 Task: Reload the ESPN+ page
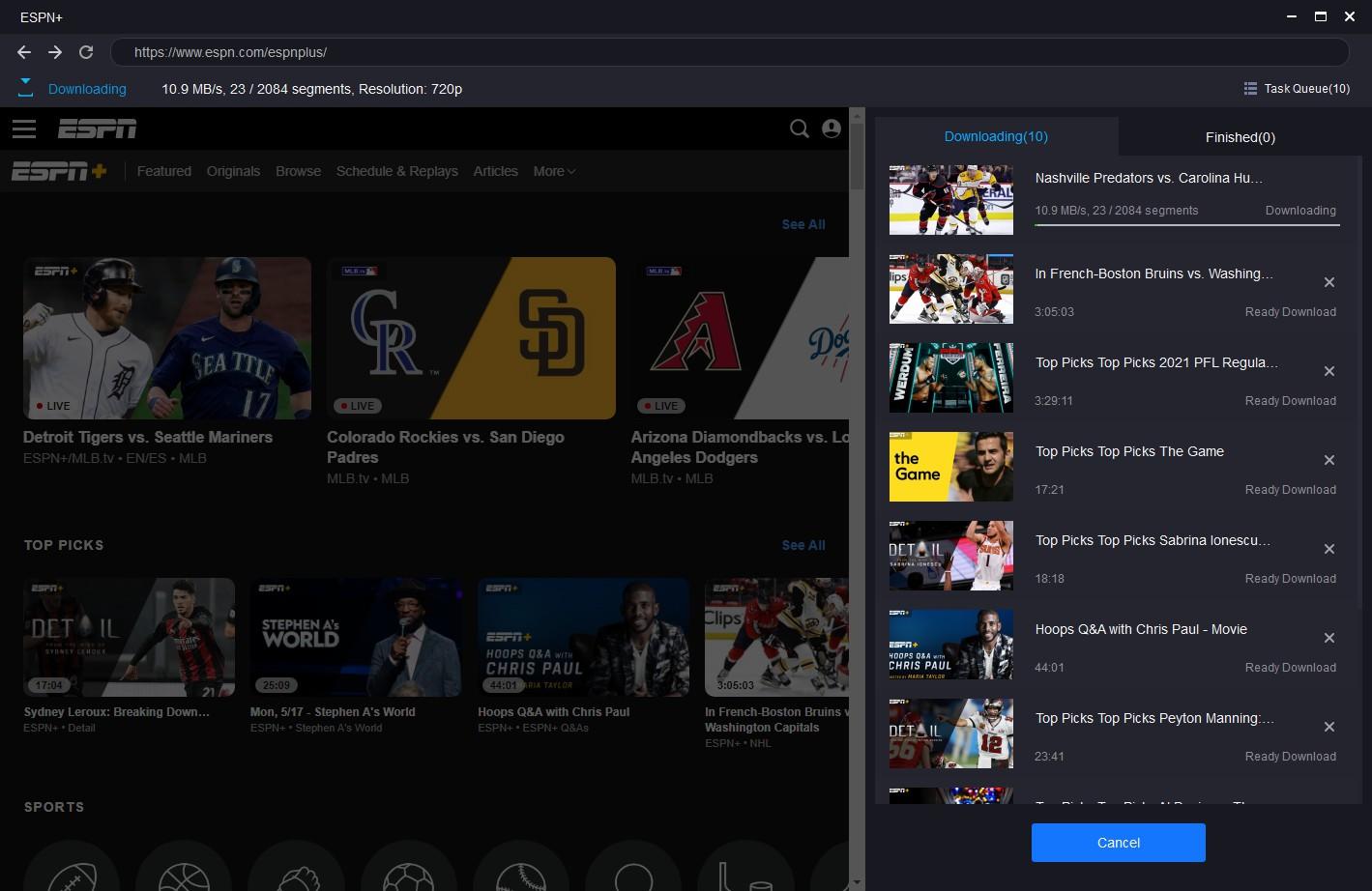86,52
